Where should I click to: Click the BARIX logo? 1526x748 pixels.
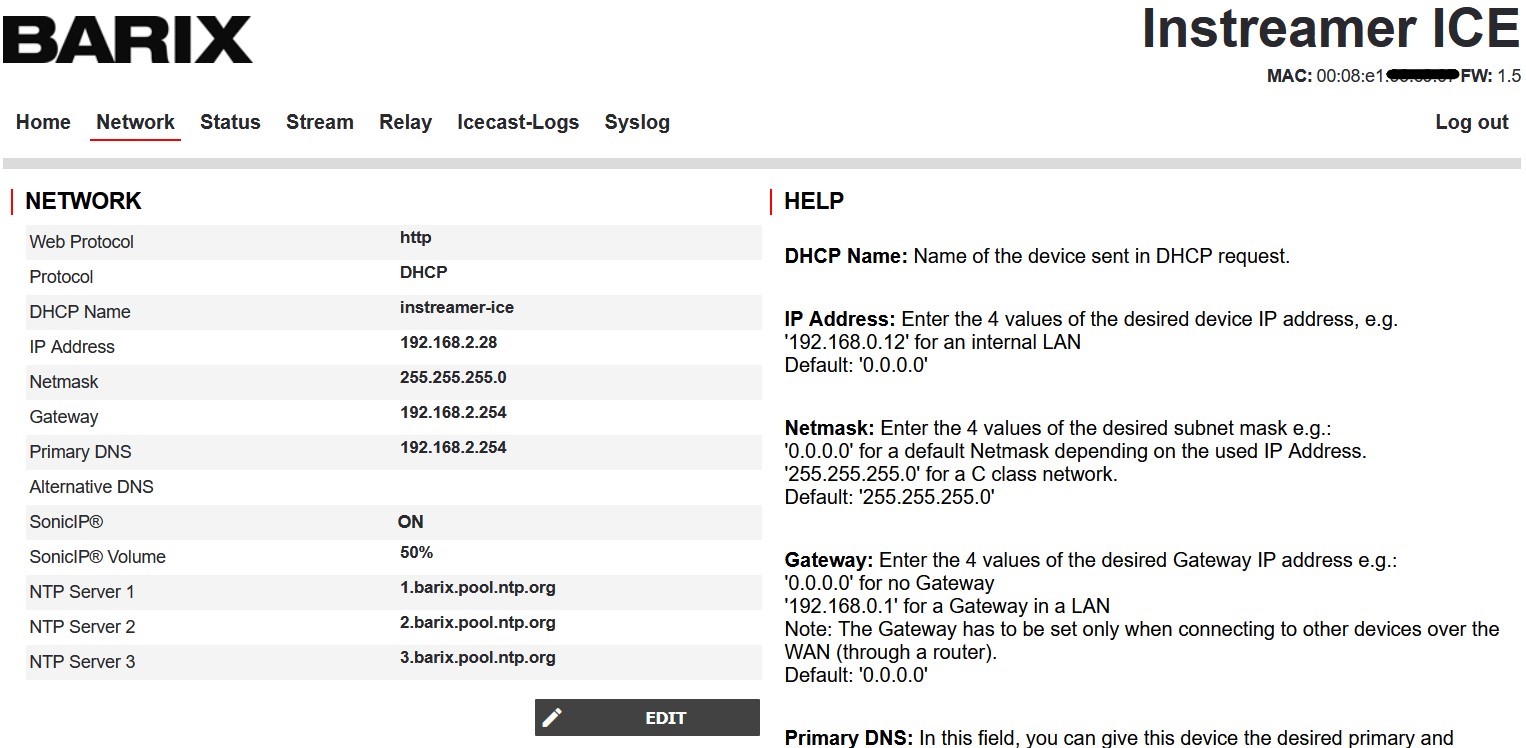[x=128, y=40]
